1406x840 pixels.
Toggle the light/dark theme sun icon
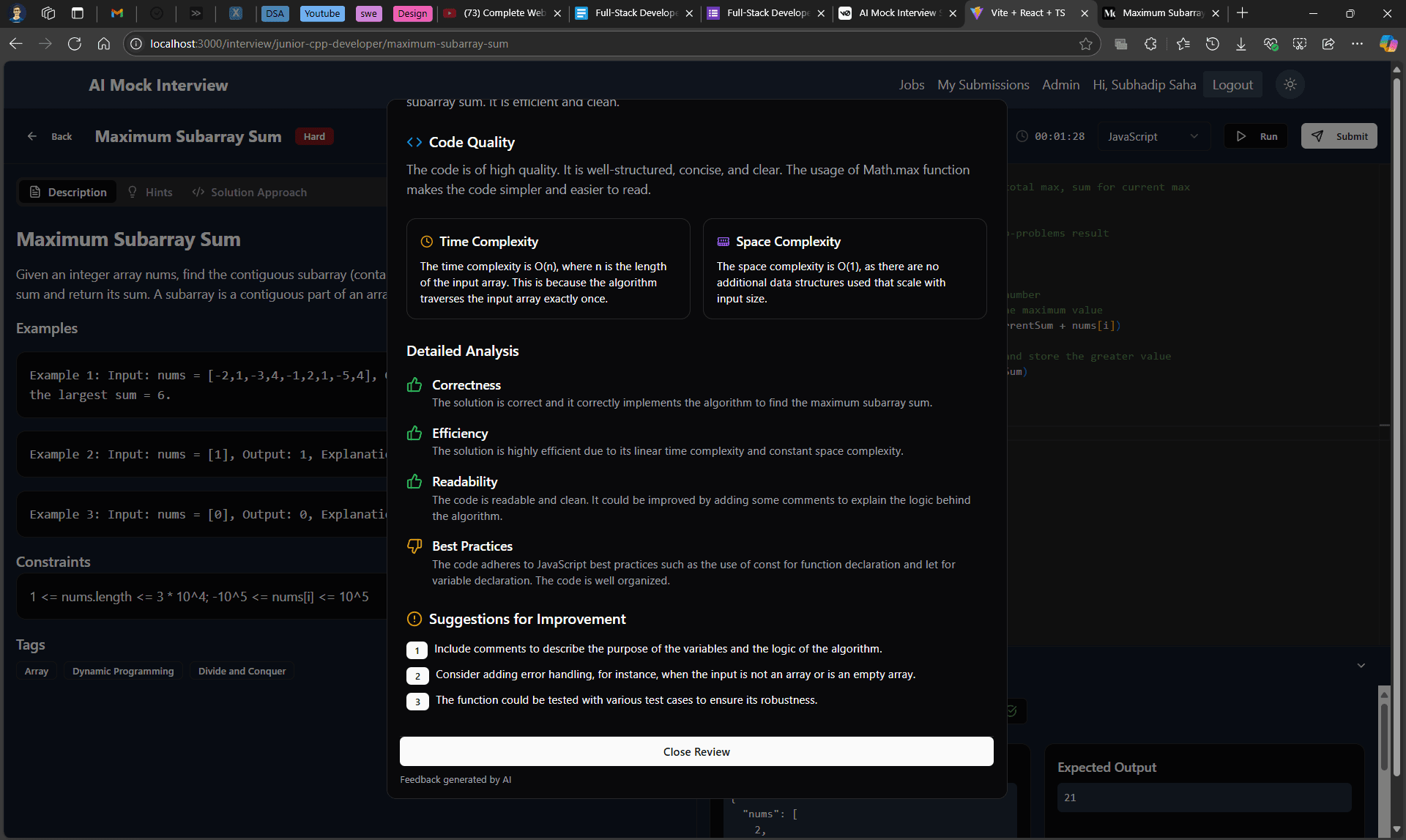[1290, 85]
